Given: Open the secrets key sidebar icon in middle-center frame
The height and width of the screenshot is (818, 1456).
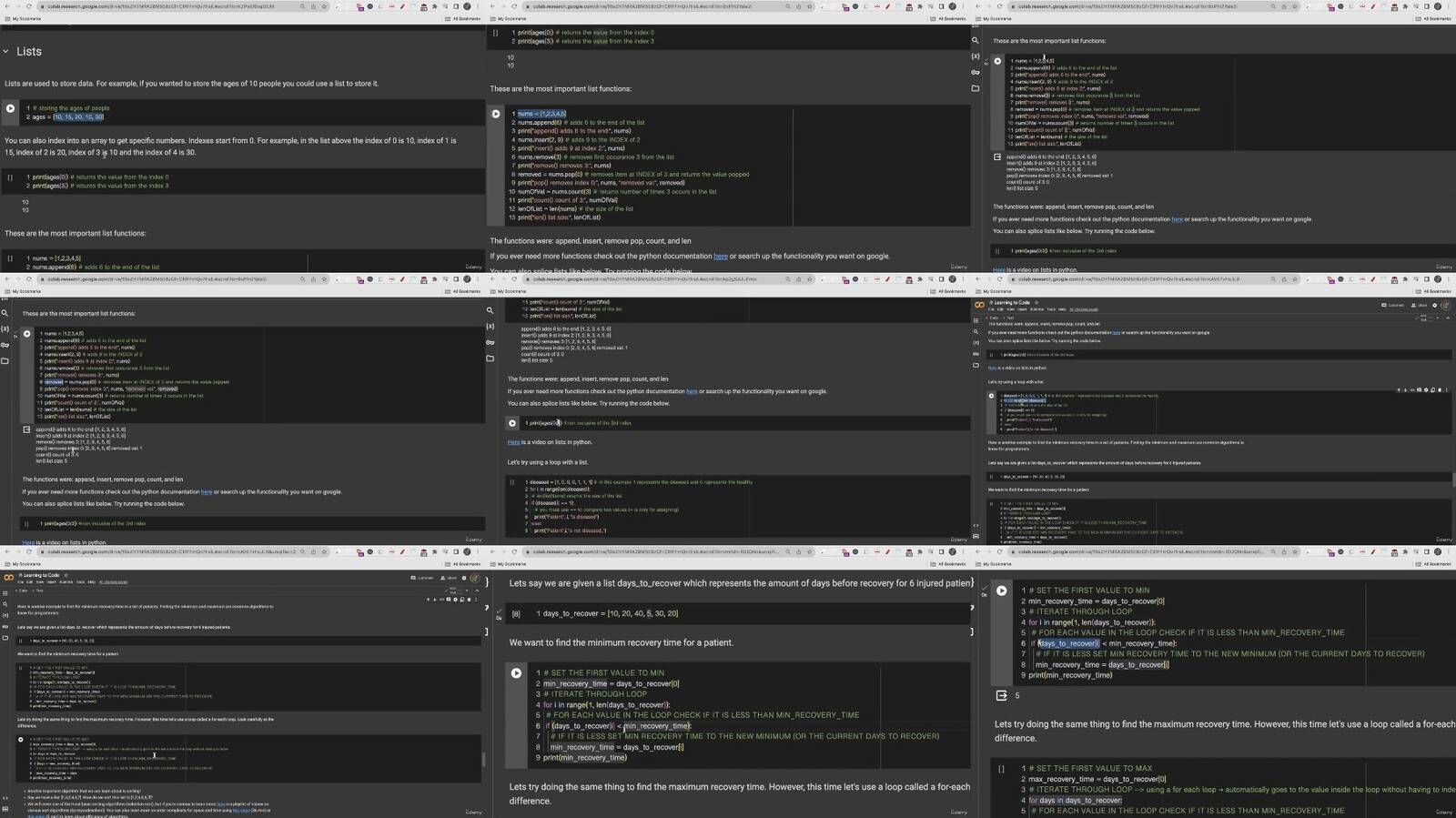Looking at the screenshot, I should coord(490,342).
